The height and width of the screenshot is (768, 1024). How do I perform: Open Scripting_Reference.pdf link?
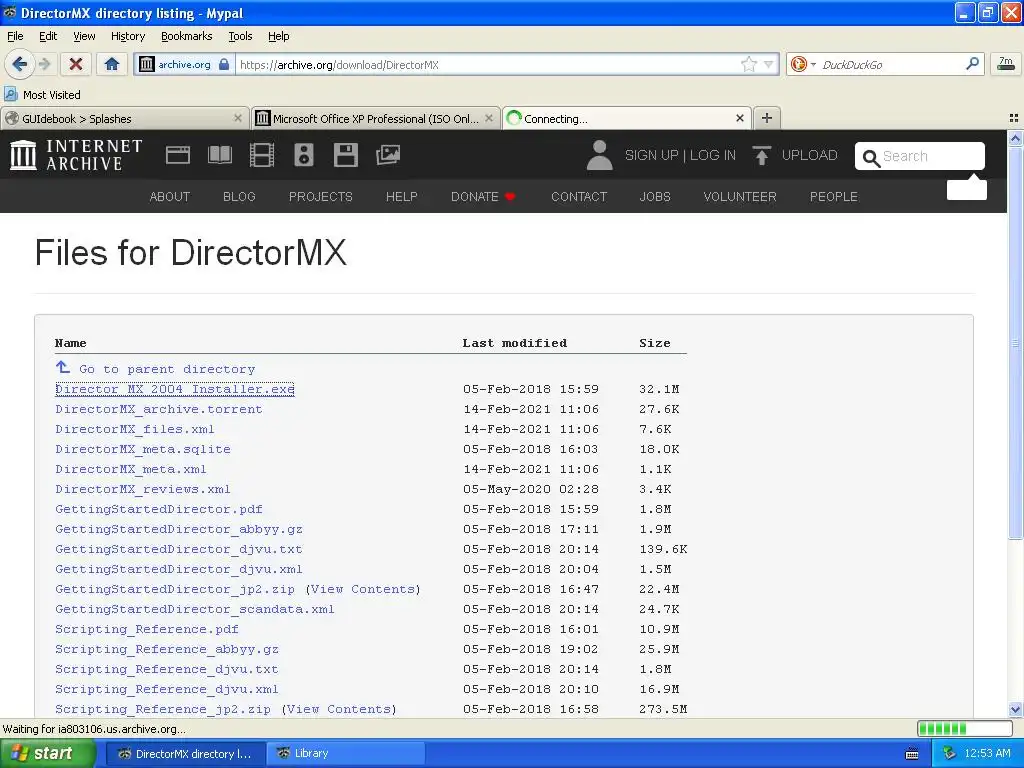(x=147, y=630)
